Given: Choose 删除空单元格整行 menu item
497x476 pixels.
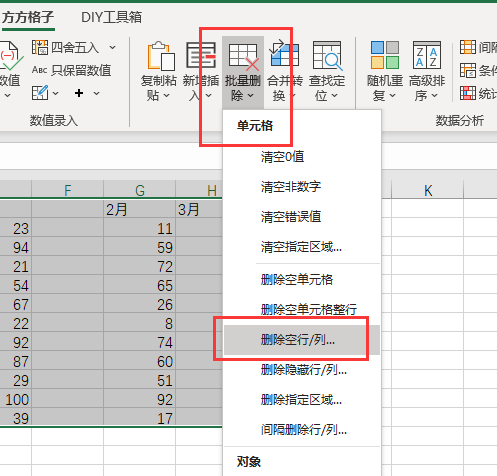Looking at the screenshot, I should 302,309.
